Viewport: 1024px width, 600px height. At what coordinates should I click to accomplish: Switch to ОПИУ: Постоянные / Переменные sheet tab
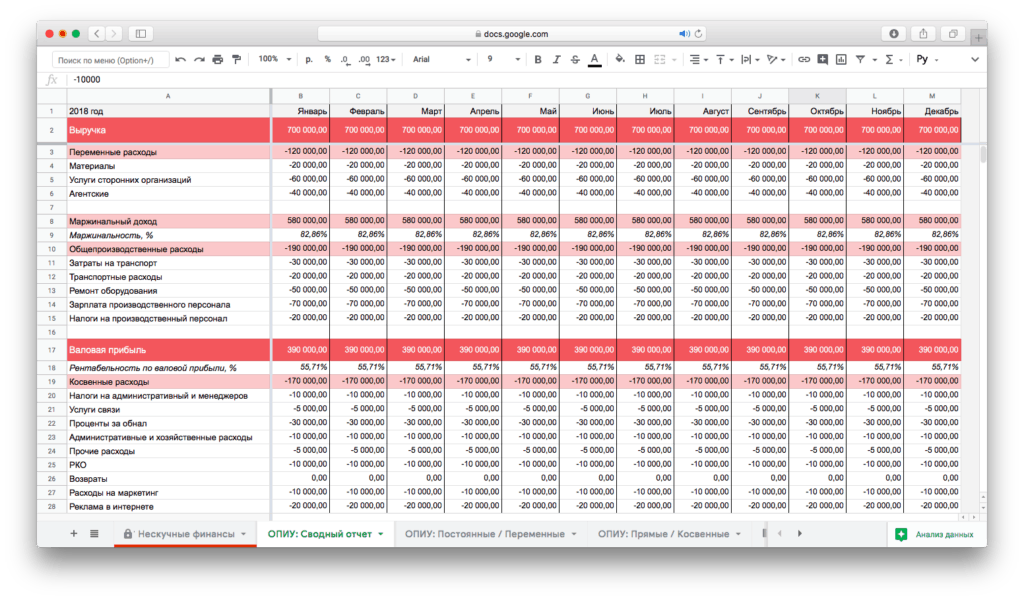click(x=490, y=534)
